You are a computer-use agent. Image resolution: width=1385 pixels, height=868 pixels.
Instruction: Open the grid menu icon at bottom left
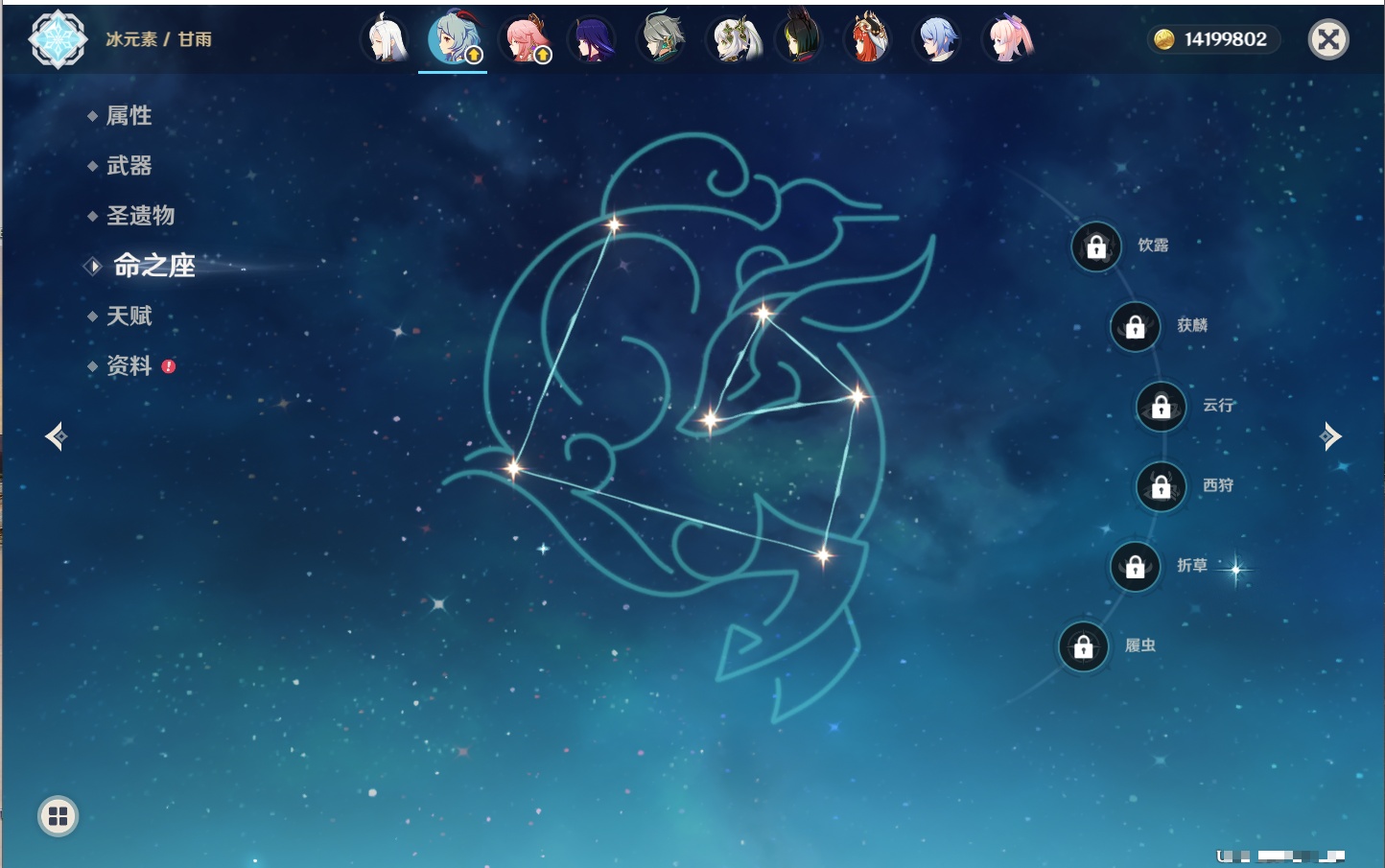pos(59,816)
